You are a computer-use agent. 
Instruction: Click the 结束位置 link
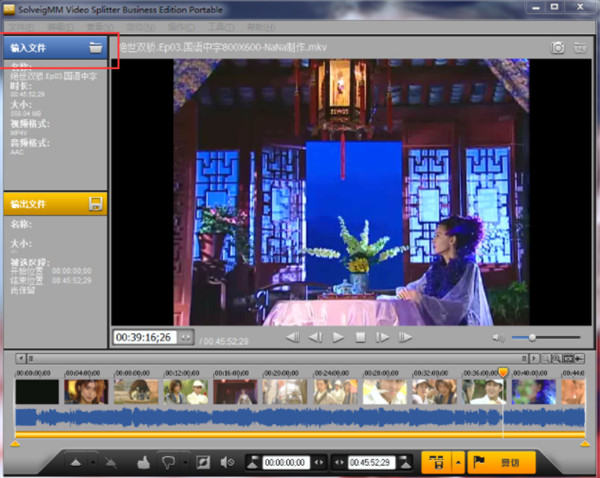(27, 281)
